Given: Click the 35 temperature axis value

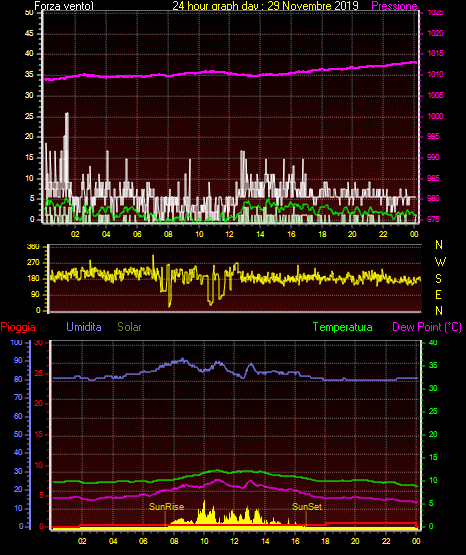Looking at the screenshot, I should tap(433, 365).
